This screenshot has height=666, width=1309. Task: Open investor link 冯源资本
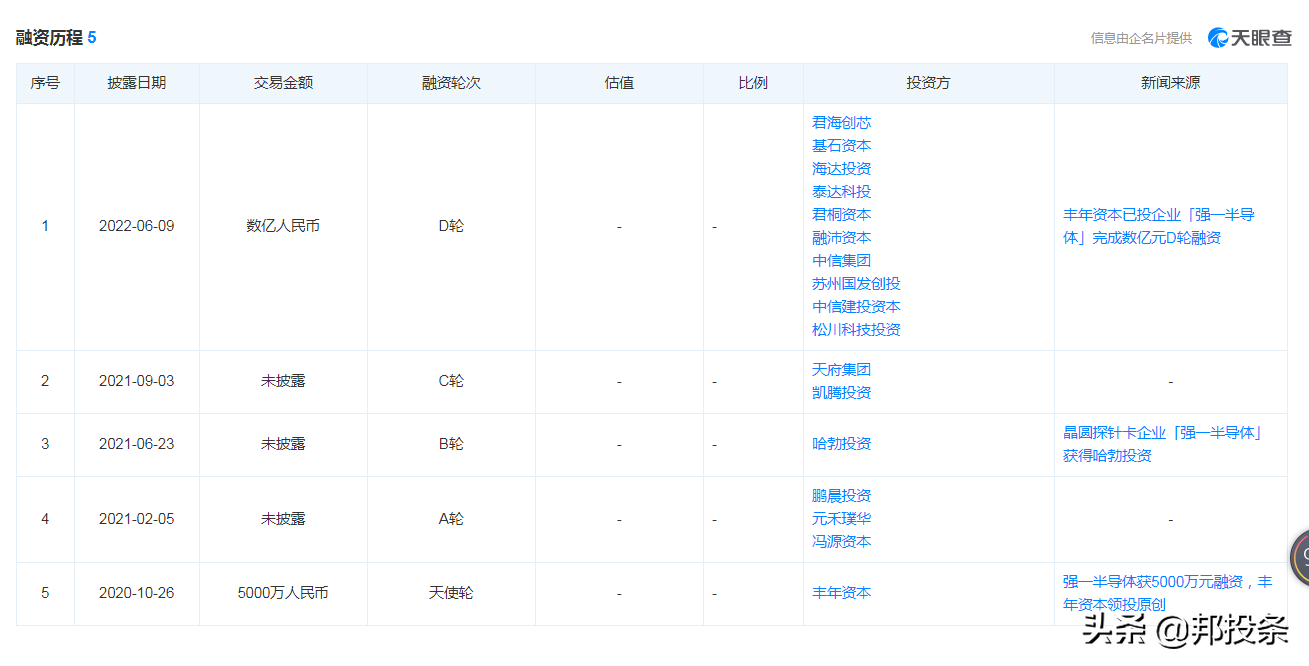click(841, 541)
